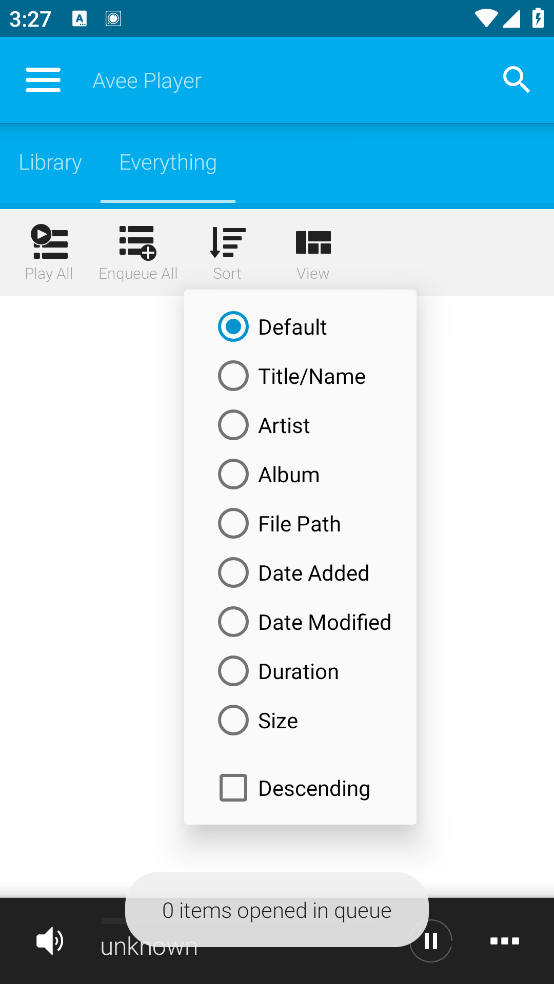
Task: Switch to the Library tab
Action: [50, 163]
